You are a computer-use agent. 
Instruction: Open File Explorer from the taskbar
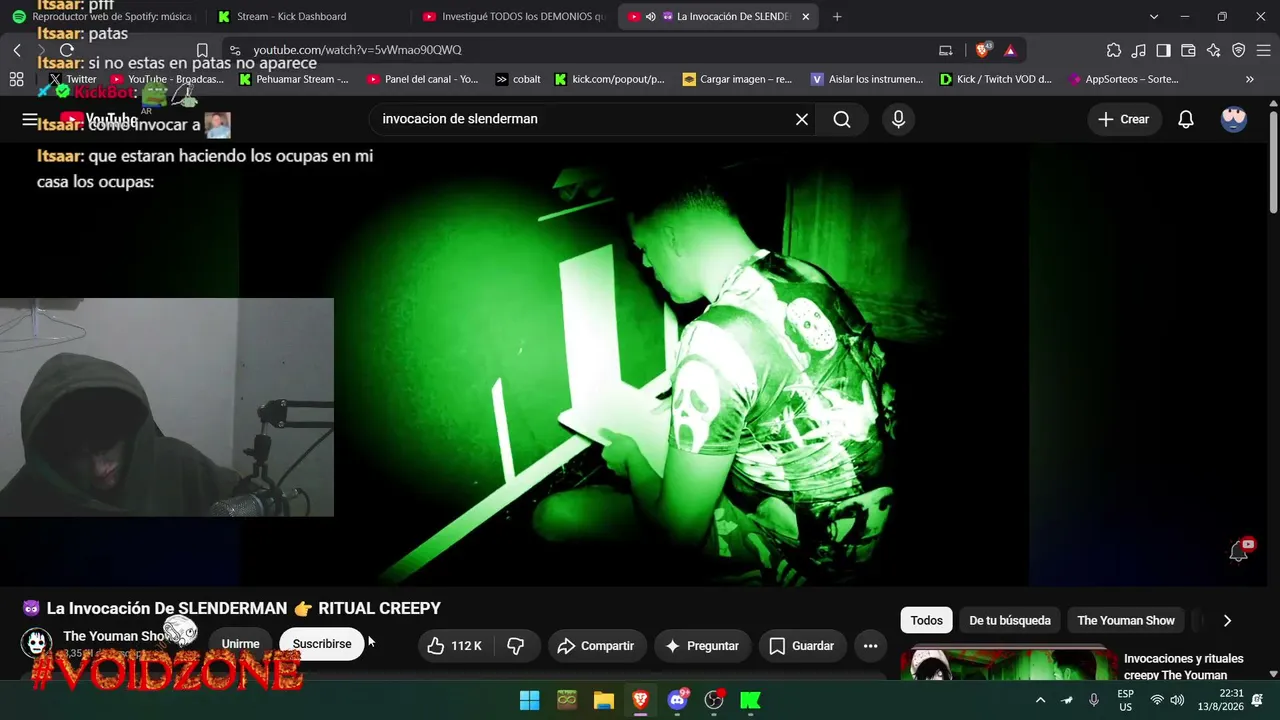[x=603, y=700]
